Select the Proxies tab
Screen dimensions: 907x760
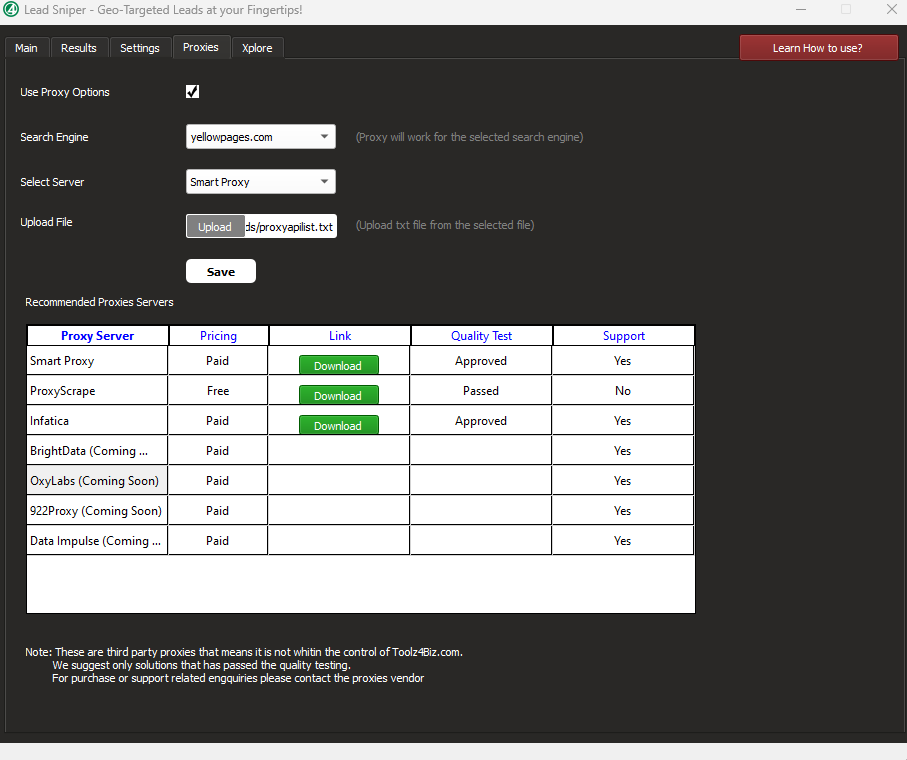coord(201,47)
